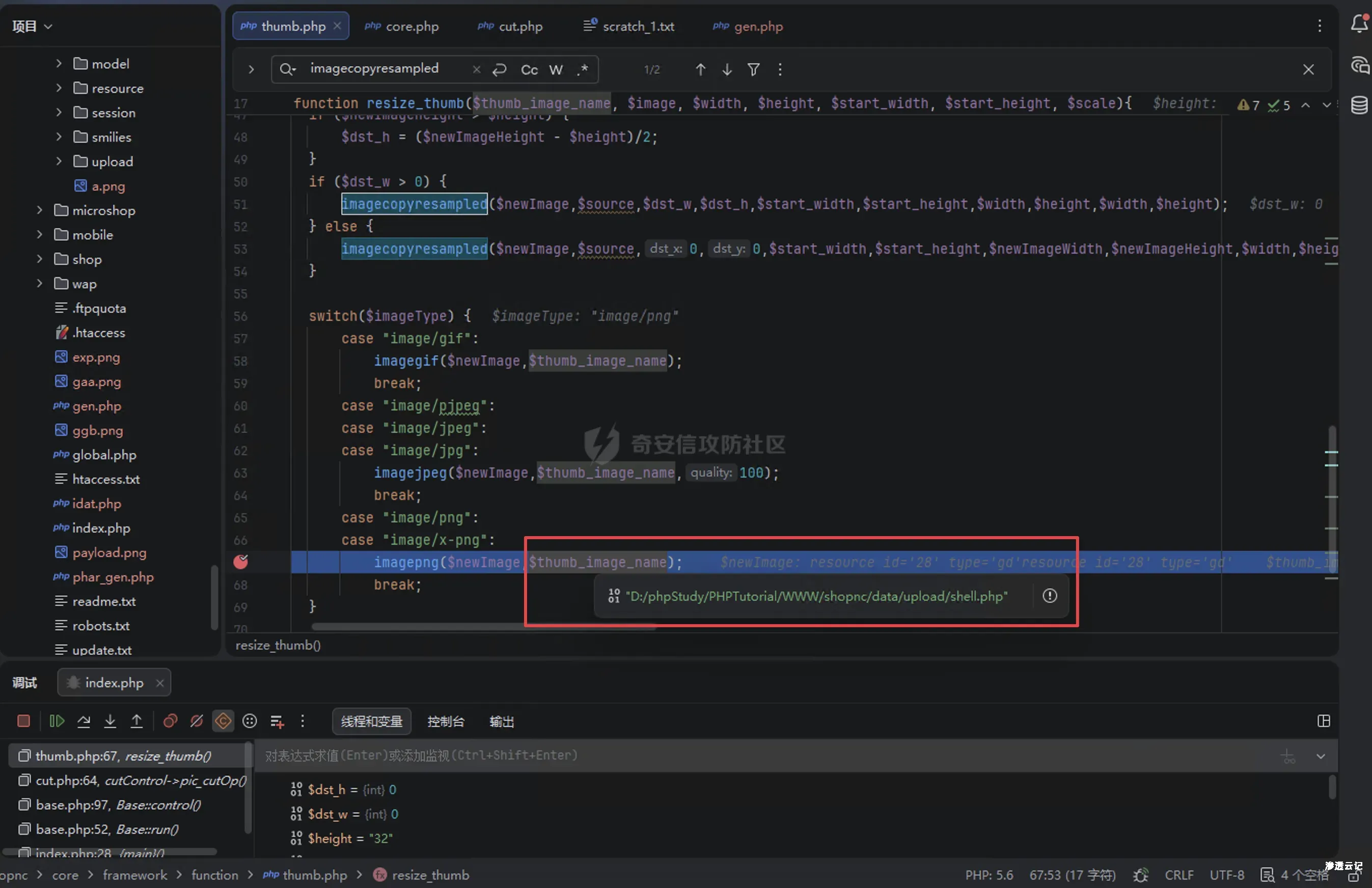The width and height of the screenshot is (1372, 888).
Task: Expand the upload folder
Action: pyautogui.click(x=59, y=161)
